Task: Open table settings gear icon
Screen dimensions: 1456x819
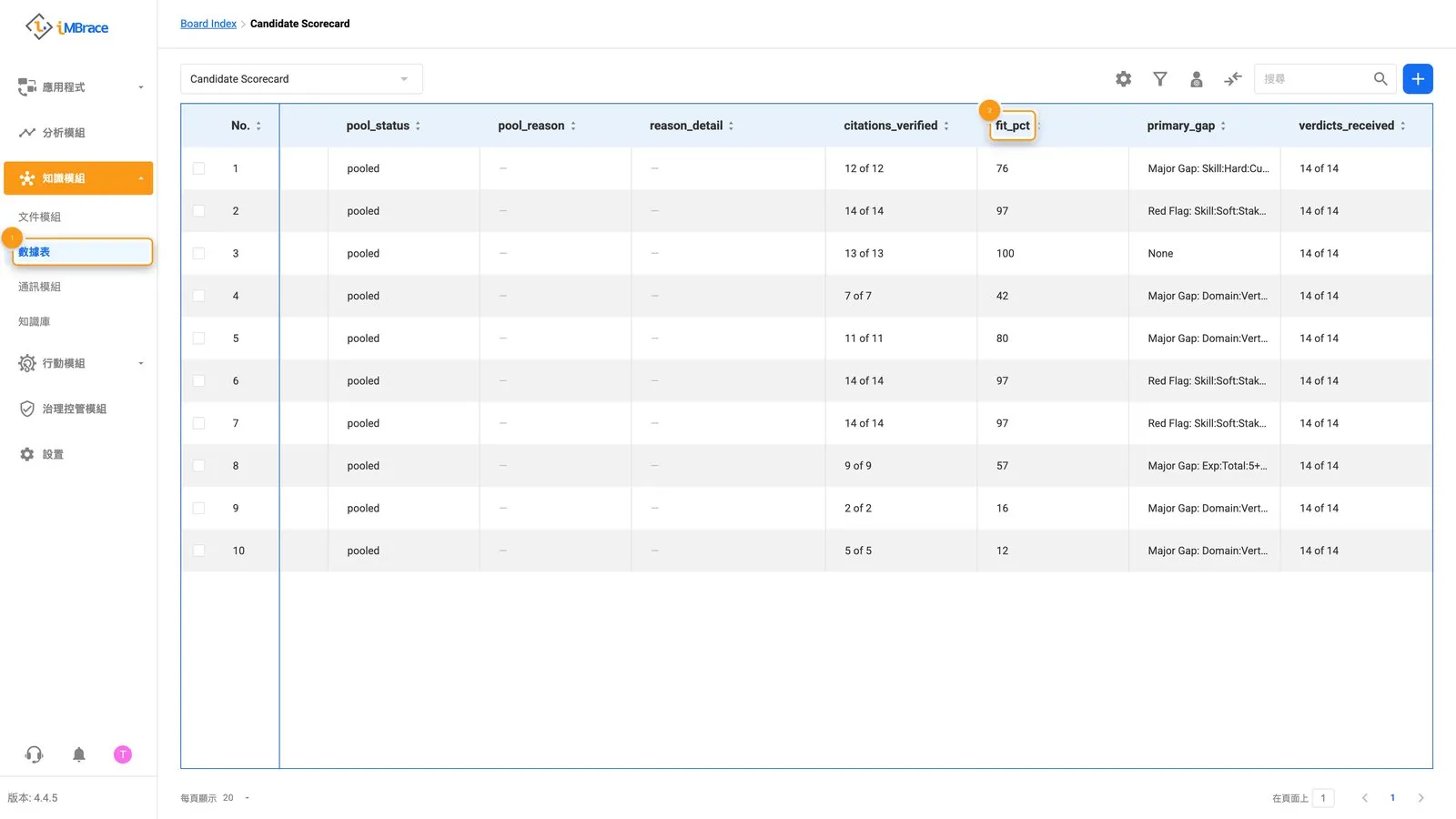Action: click(x=1124, y=79)
